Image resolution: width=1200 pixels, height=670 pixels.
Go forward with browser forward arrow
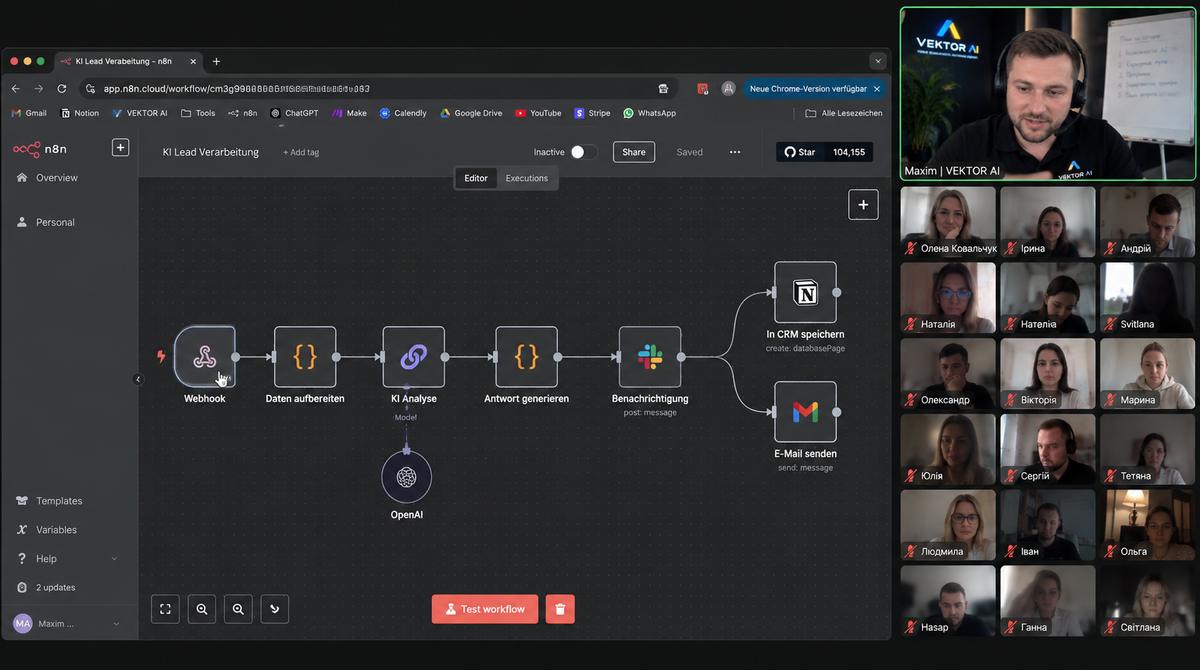[39, 88]
